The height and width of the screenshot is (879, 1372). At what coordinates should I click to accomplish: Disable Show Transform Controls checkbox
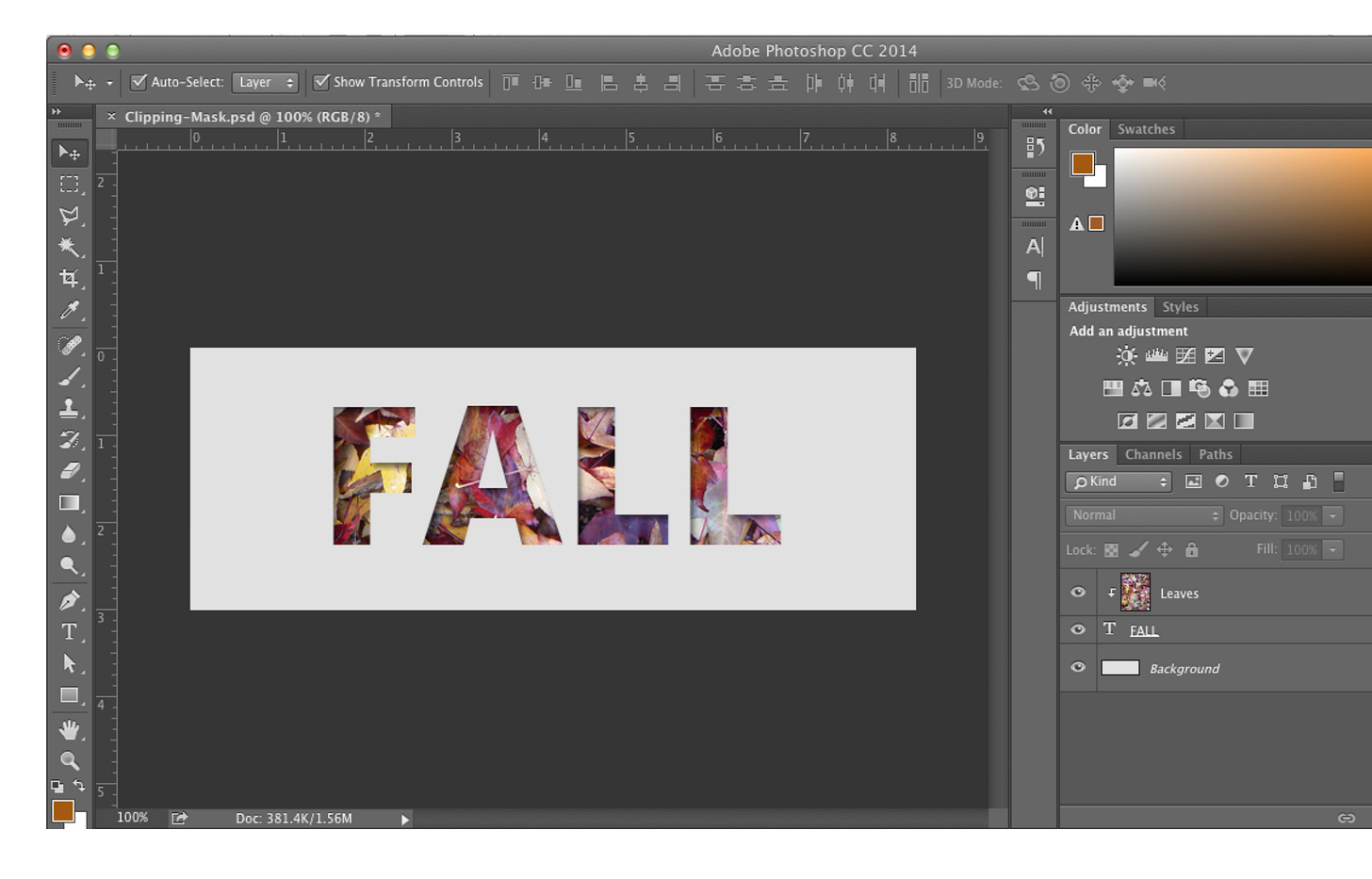point(321,82)
